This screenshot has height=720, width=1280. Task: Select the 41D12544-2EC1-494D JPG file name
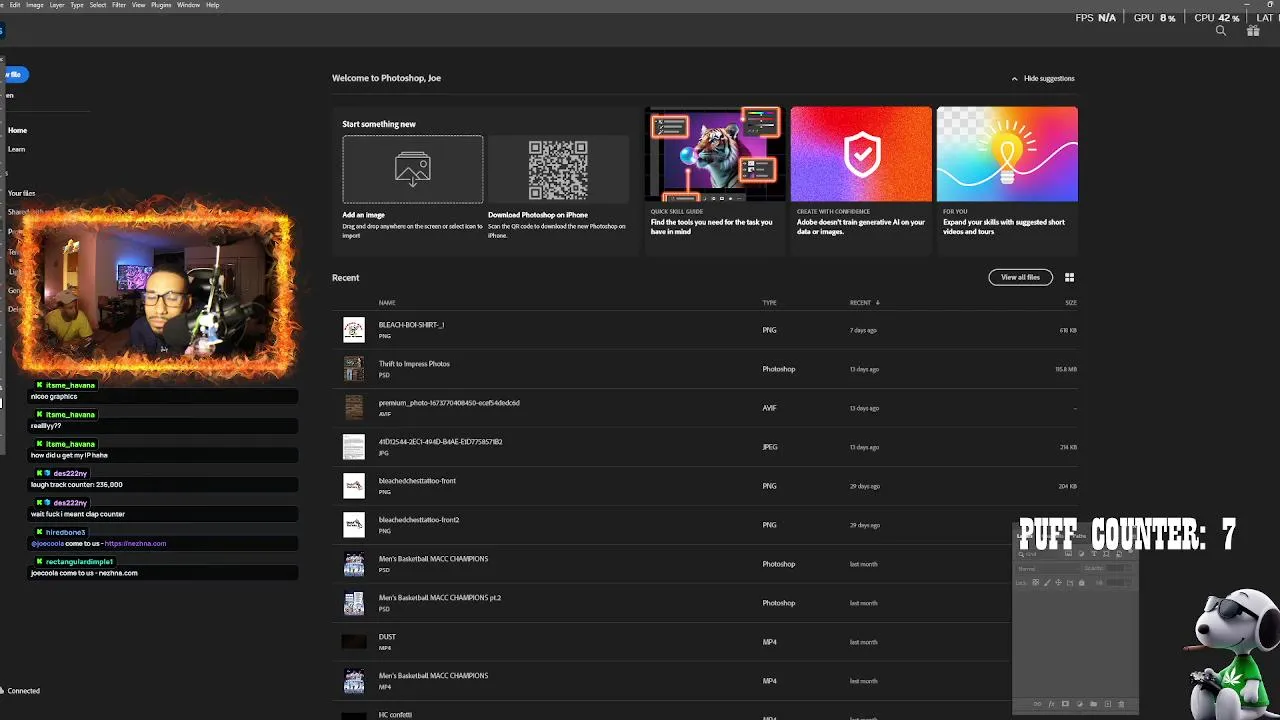coord(440,442)
